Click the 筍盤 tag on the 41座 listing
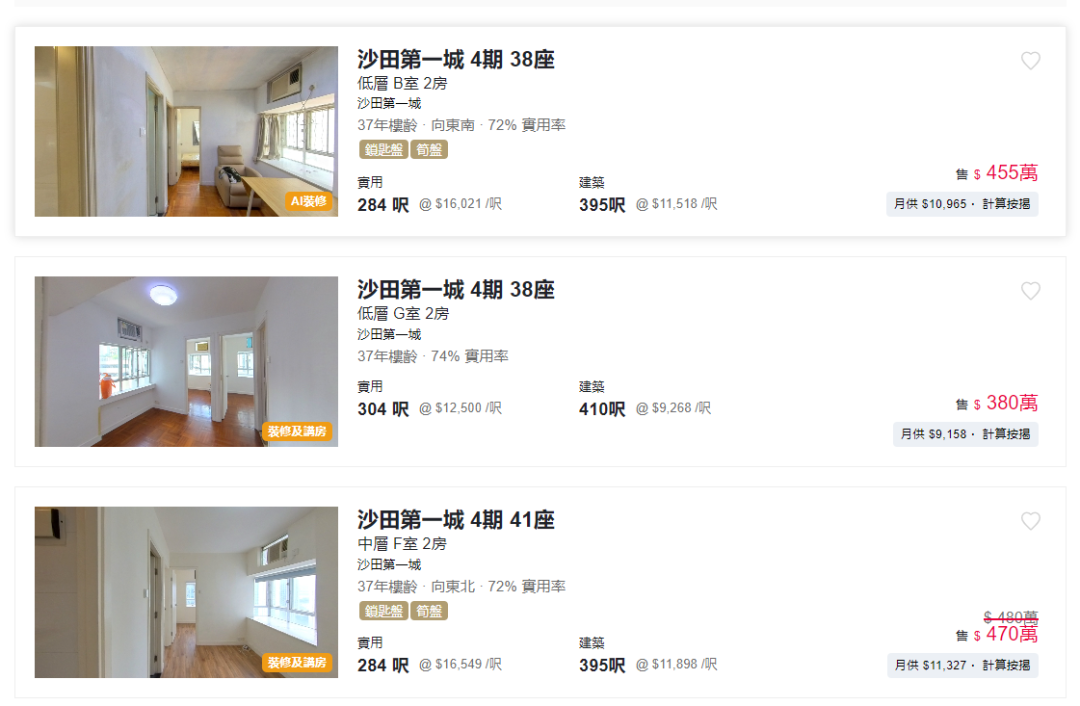Screen dimensions: 1080x706 [x=429, y=611]
